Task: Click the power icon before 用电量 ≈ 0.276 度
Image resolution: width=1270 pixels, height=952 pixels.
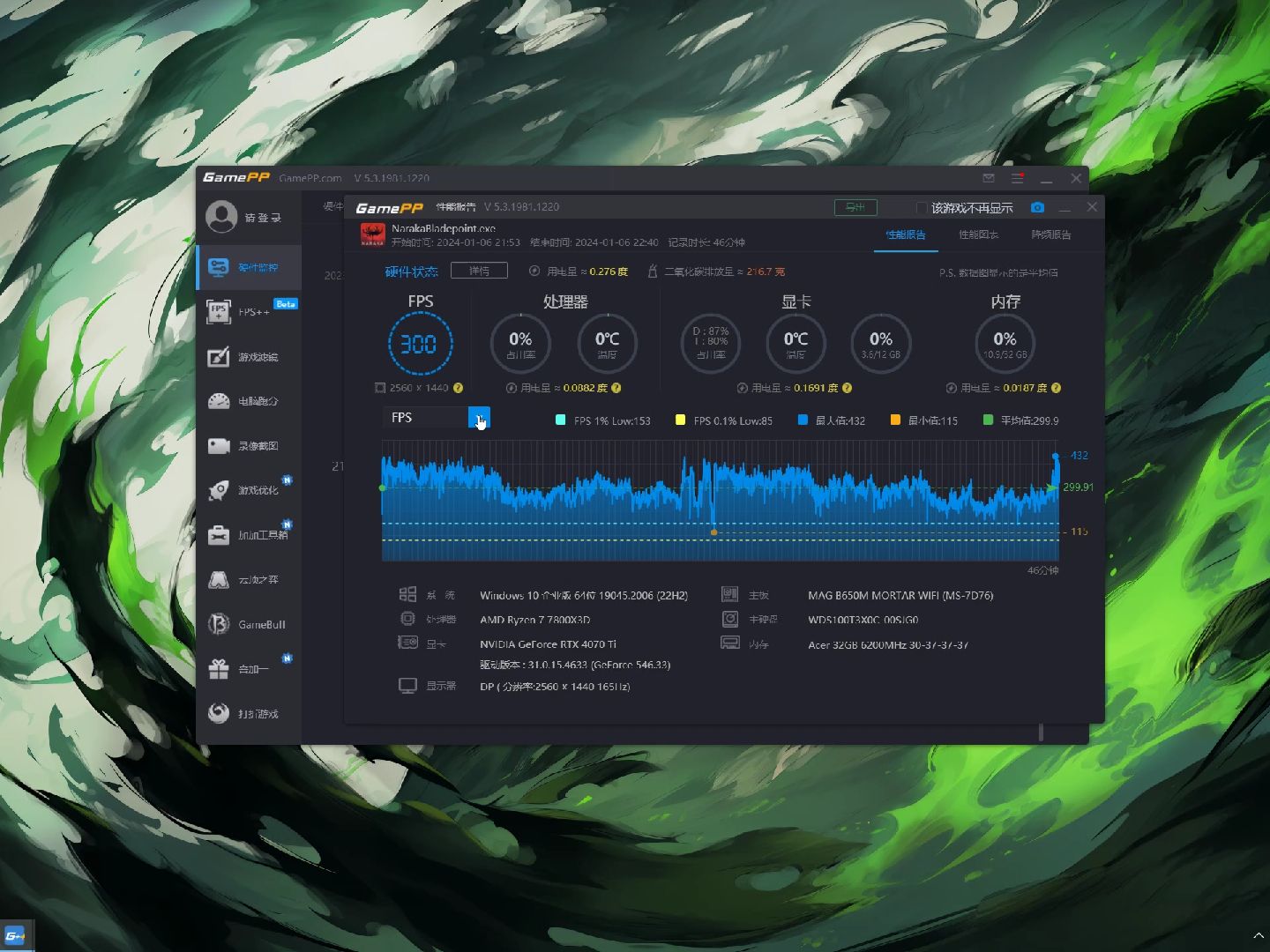Action: (x=534, y=271)
